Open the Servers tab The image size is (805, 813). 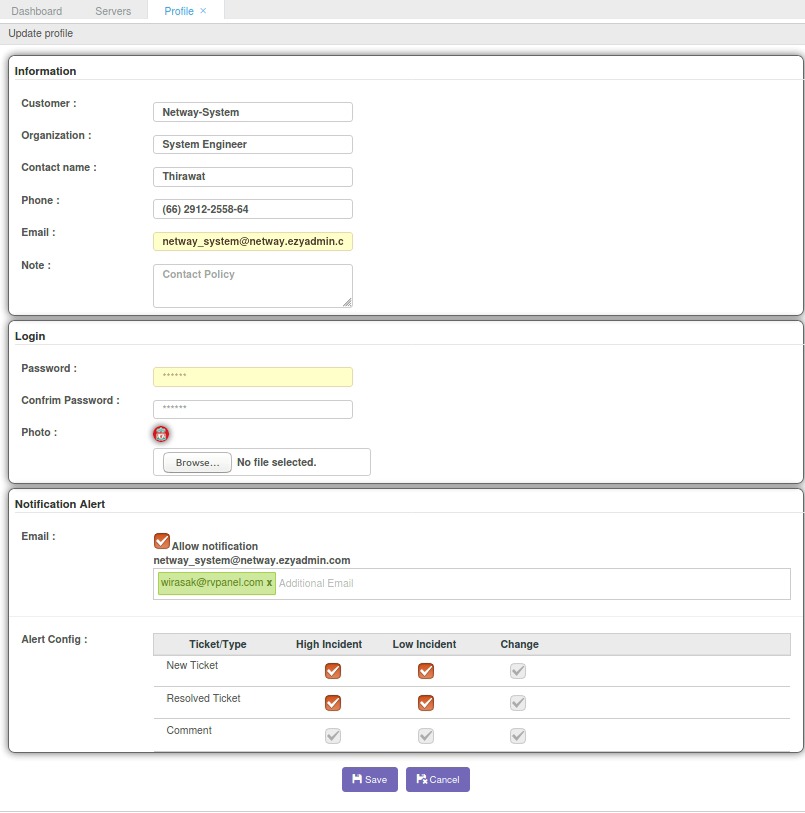113,11
